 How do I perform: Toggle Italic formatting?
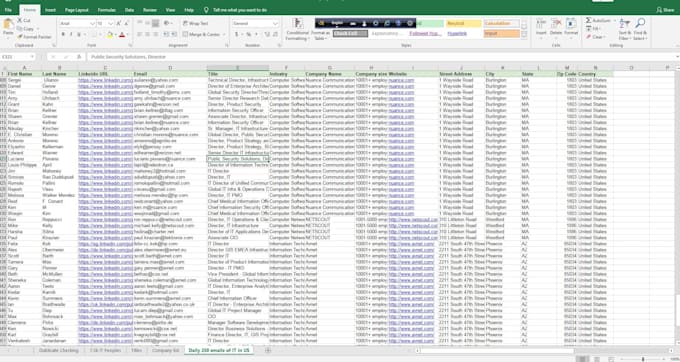click(x=71, y=34)
